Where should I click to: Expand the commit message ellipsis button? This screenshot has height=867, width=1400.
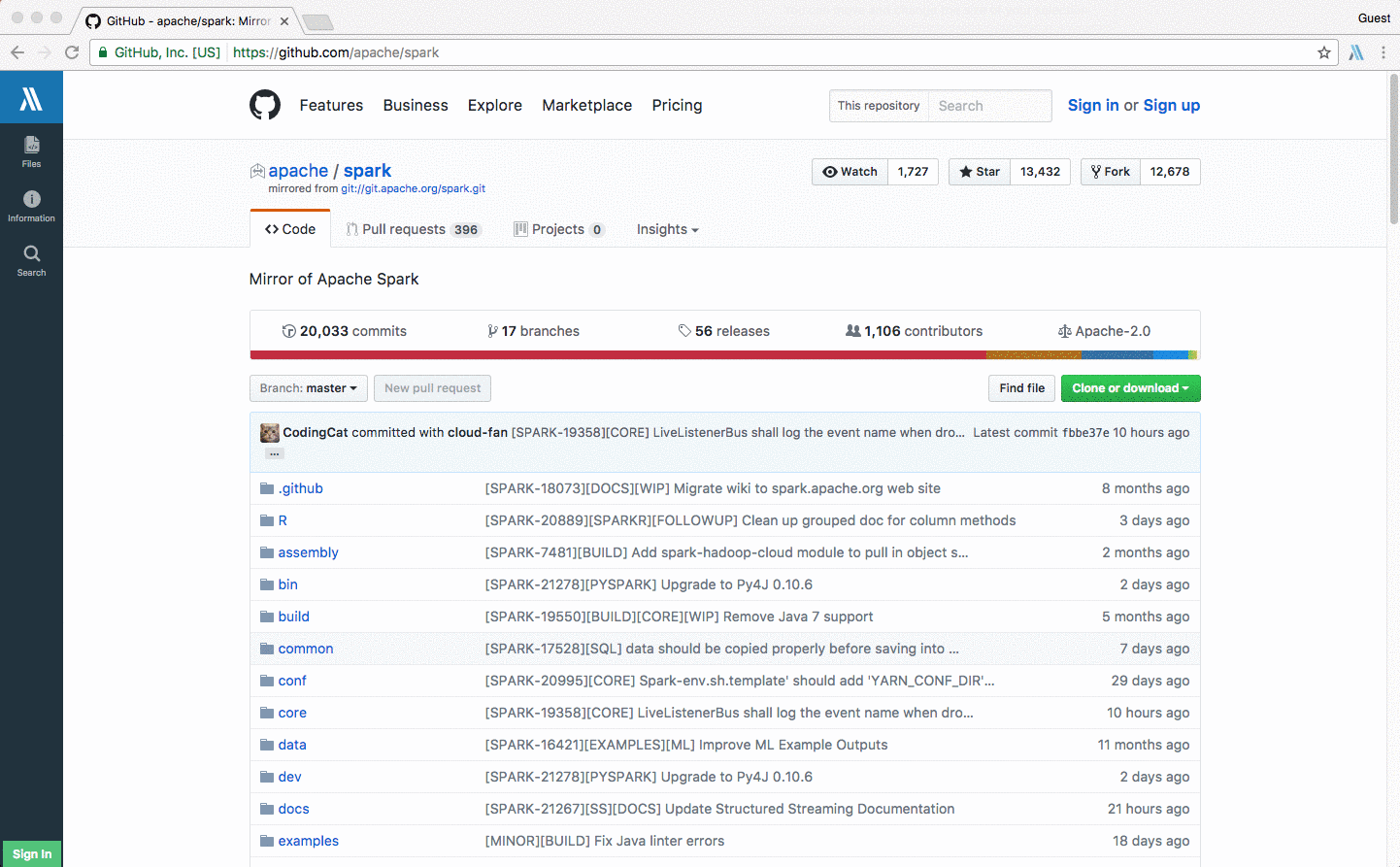275,453
